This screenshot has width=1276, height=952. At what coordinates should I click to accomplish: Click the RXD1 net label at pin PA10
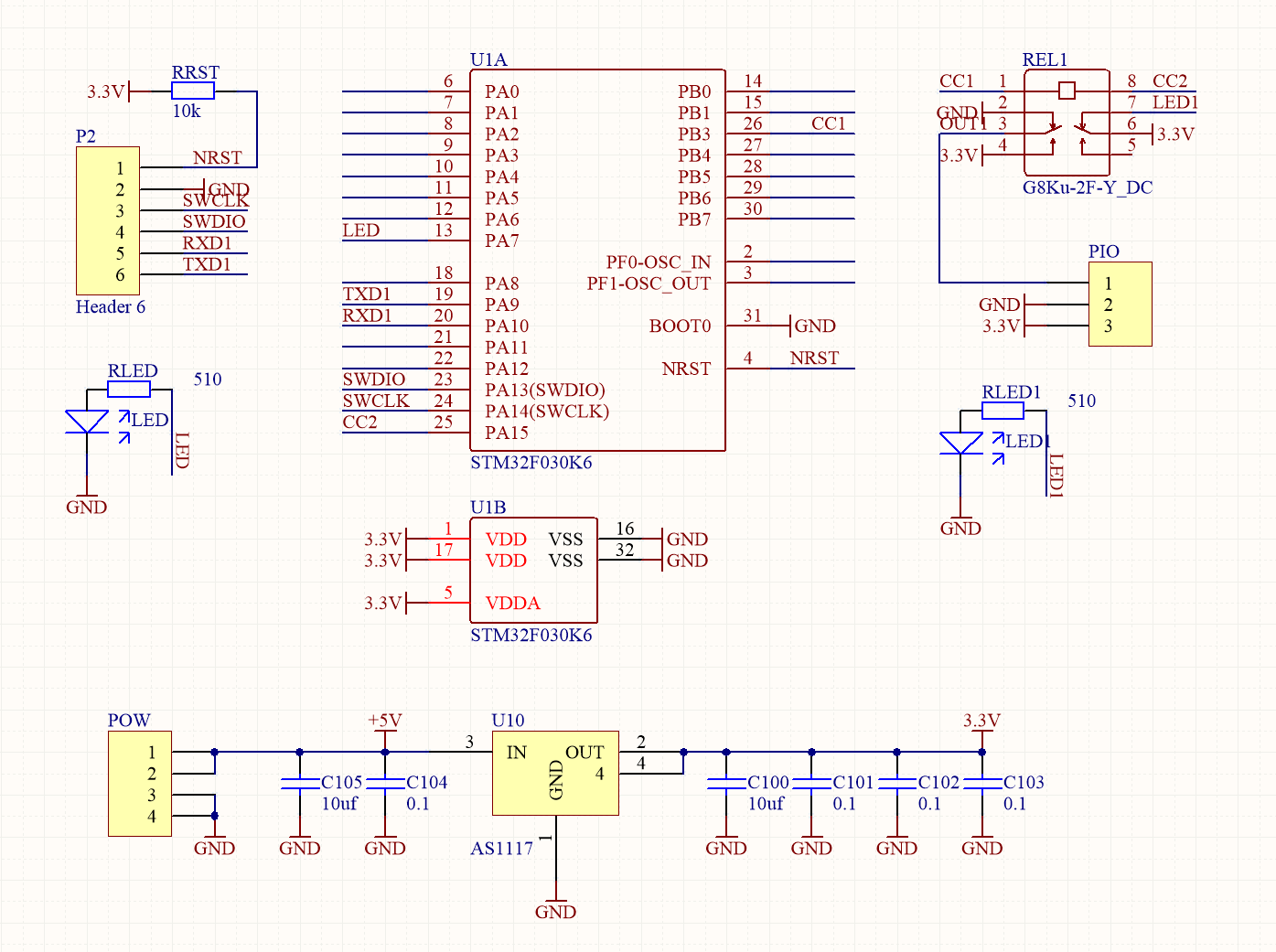(x=367, y=316)
